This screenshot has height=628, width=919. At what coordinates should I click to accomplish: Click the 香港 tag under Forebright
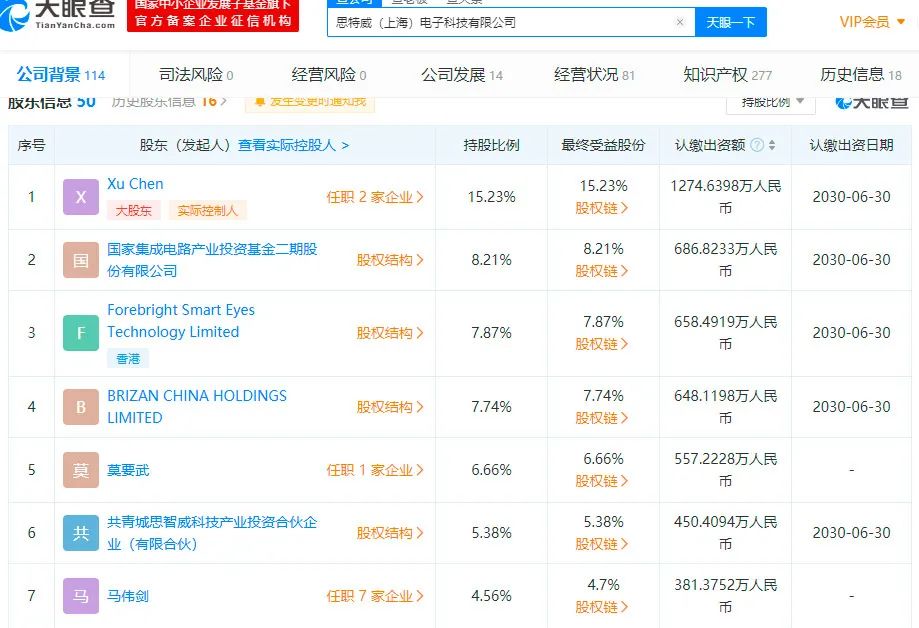128,358
